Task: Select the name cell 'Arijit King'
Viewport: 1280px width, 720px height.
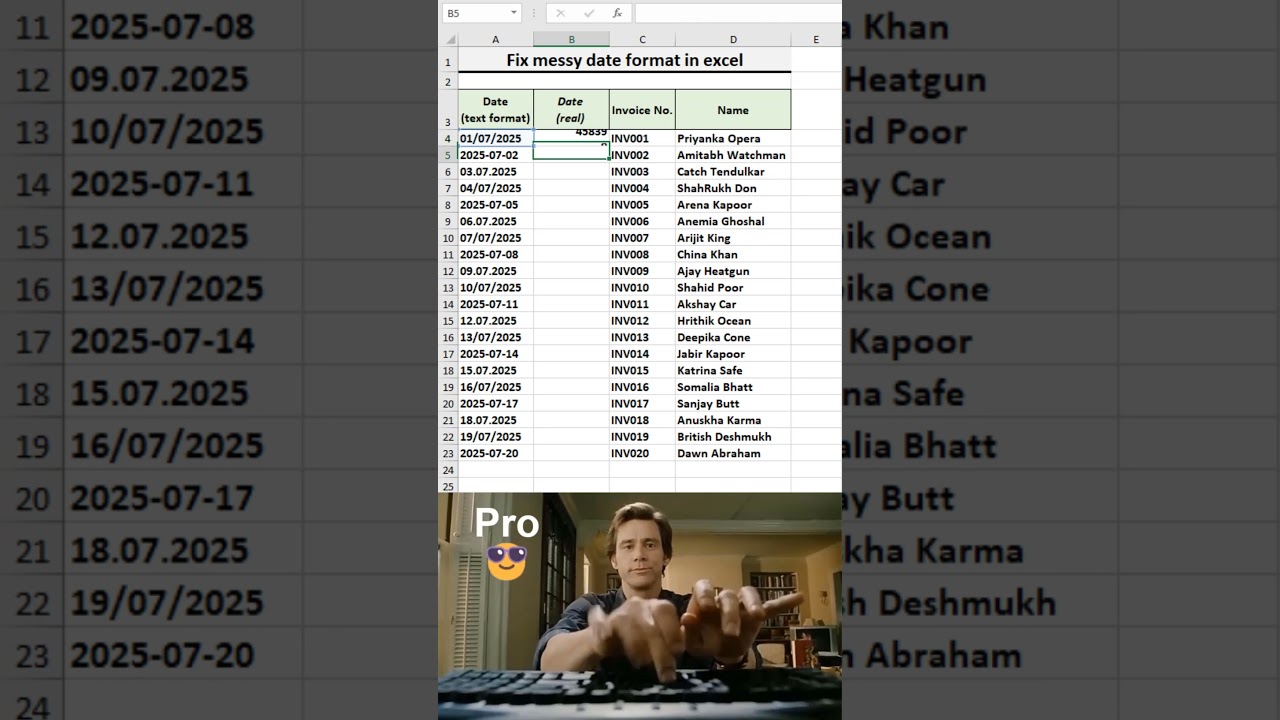Action: tap(733, 238)
